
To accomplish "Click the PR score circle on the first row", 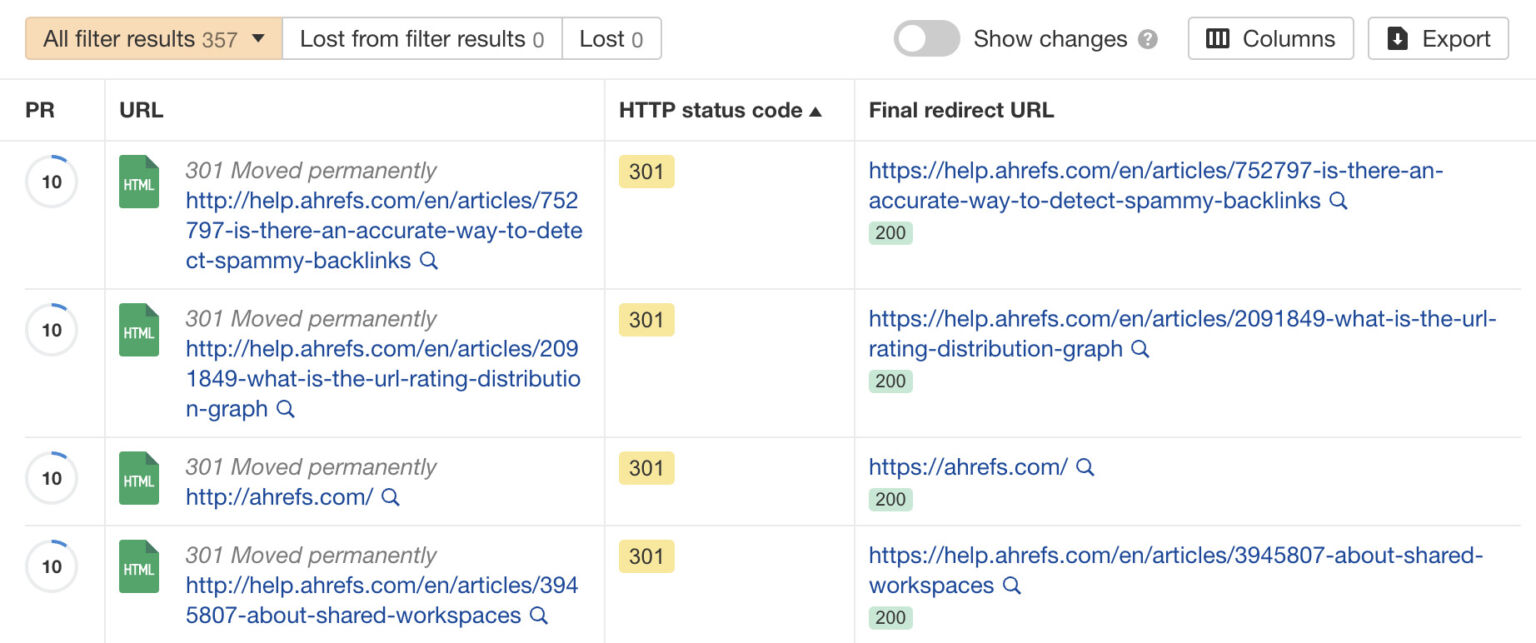I will (x=51, y=182).
